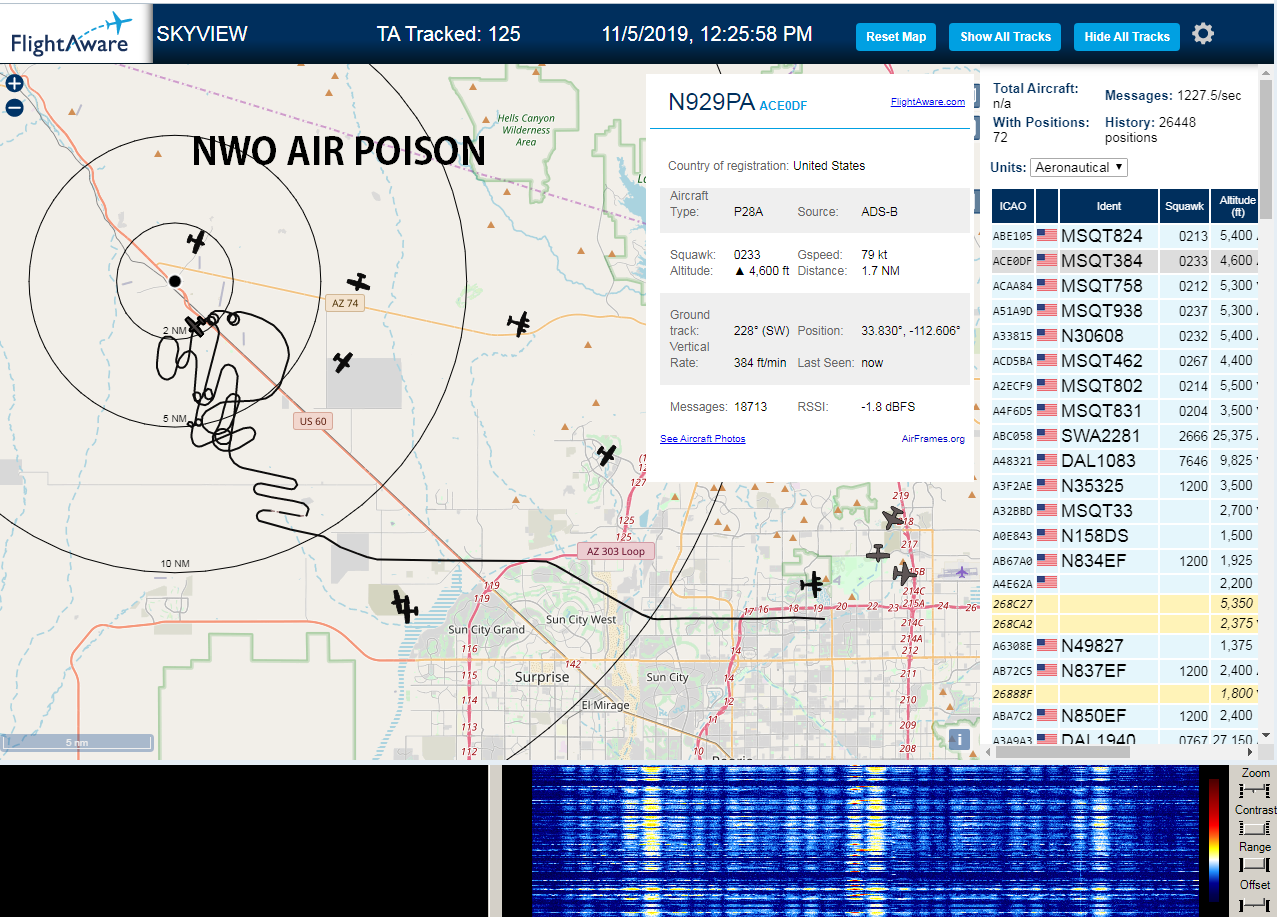Click the Reset Map button

click(896, 37)
